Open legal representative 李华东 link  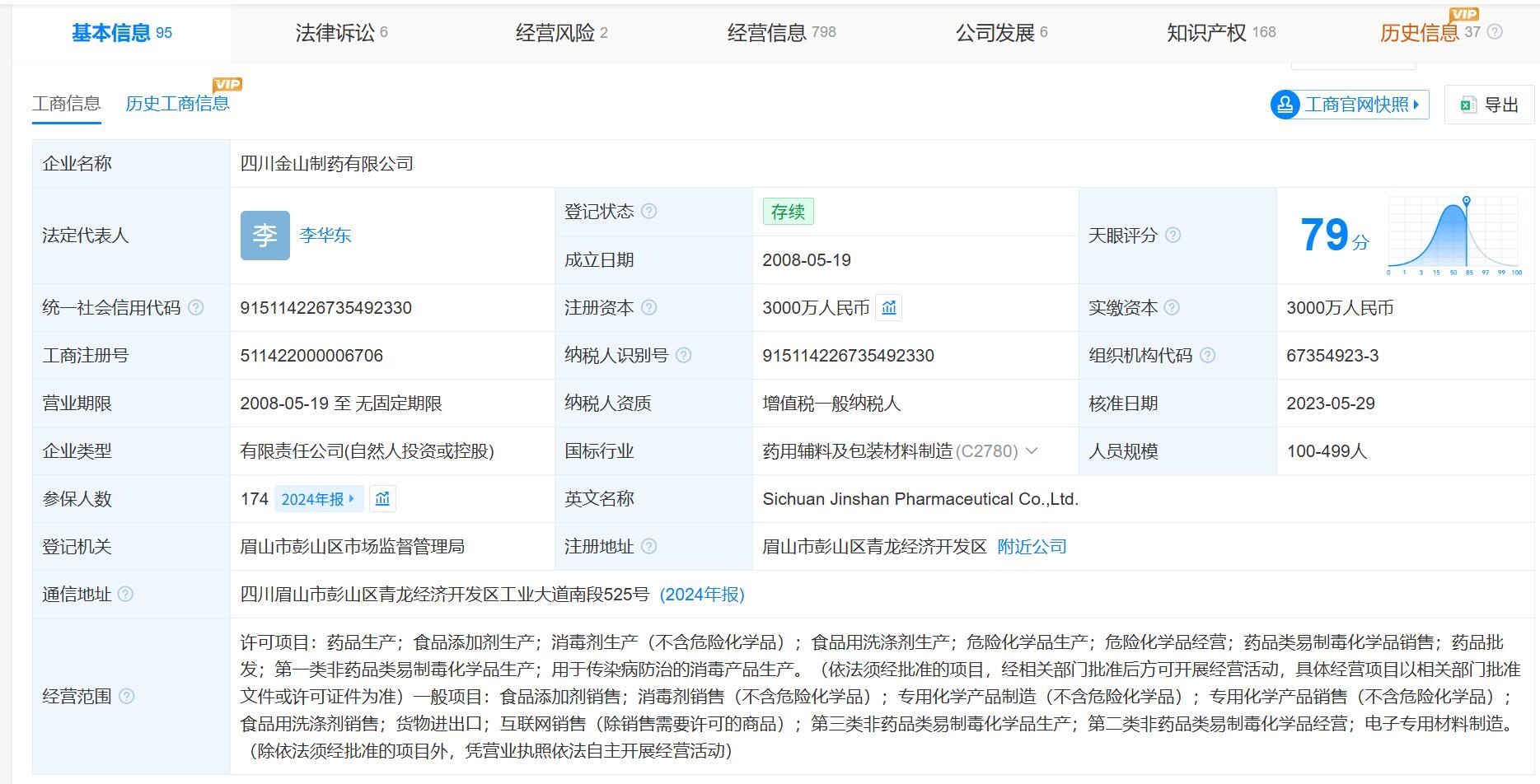click(x=325, y=236)
